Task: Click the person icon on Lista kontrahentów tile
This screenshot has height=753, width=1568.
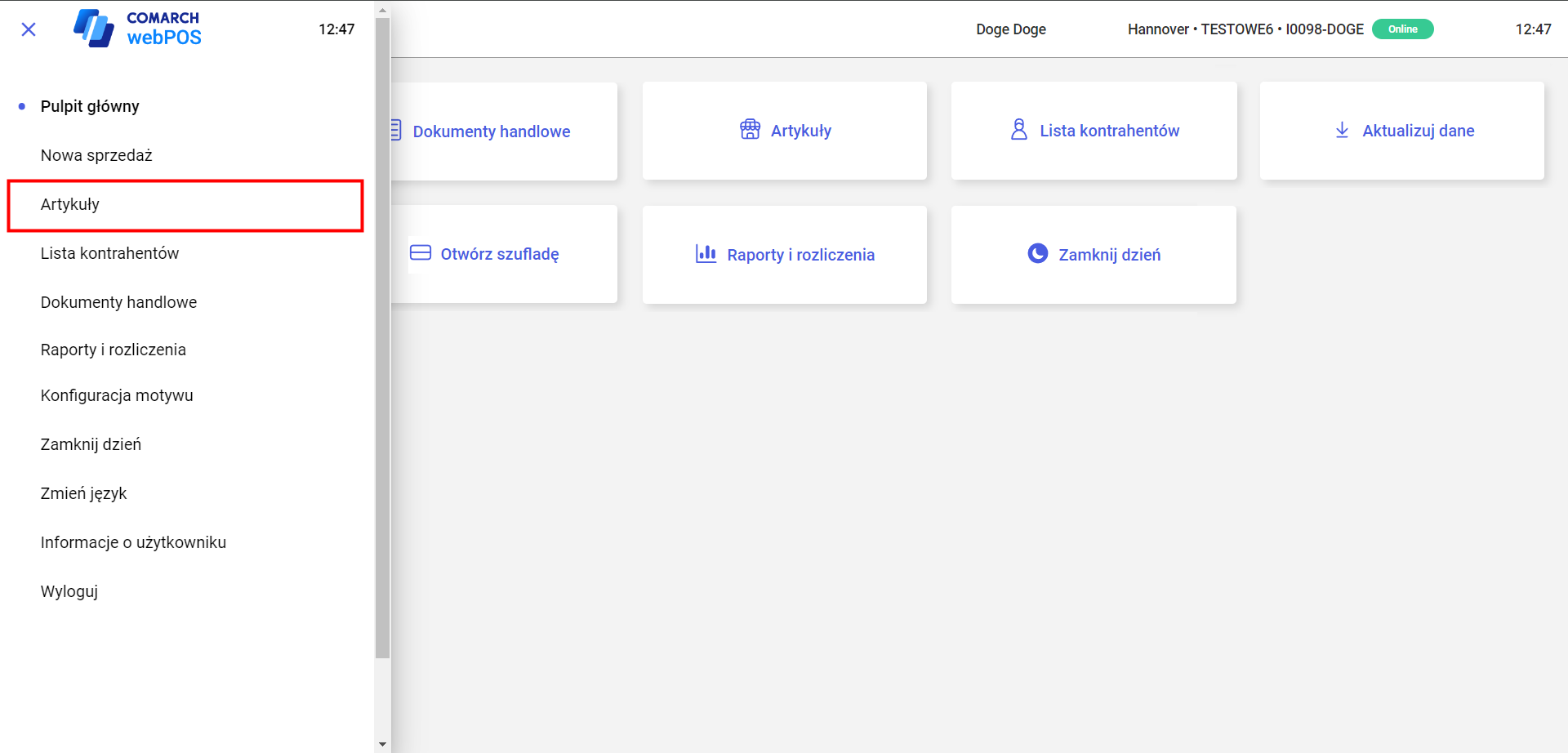Action: click(x=1018, y=130)
